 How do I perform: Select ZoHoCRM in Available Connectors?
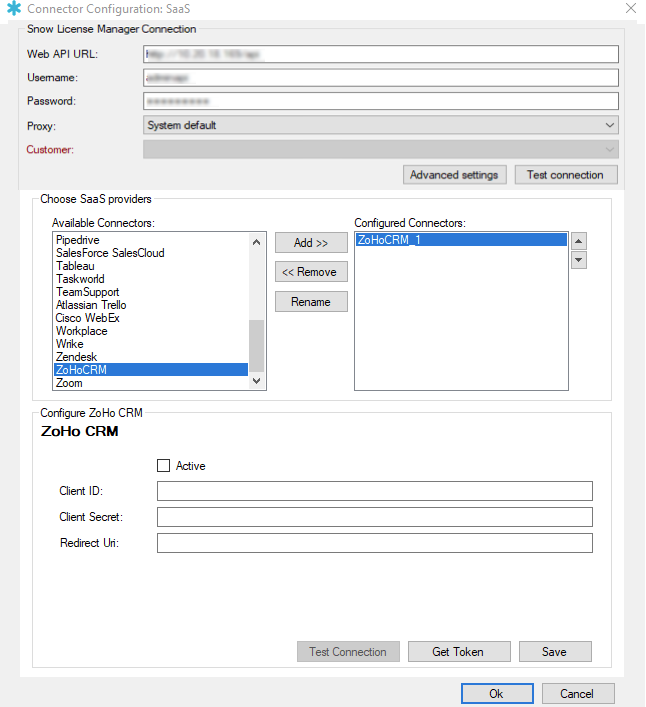click(151, 370)
